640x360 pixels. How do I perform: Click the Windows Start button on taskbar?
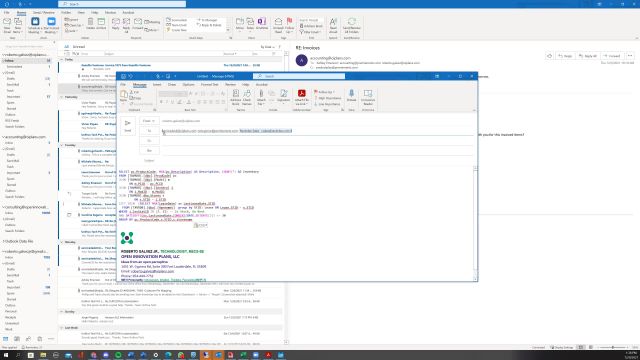pyautogui.click(x=5, y=355)
